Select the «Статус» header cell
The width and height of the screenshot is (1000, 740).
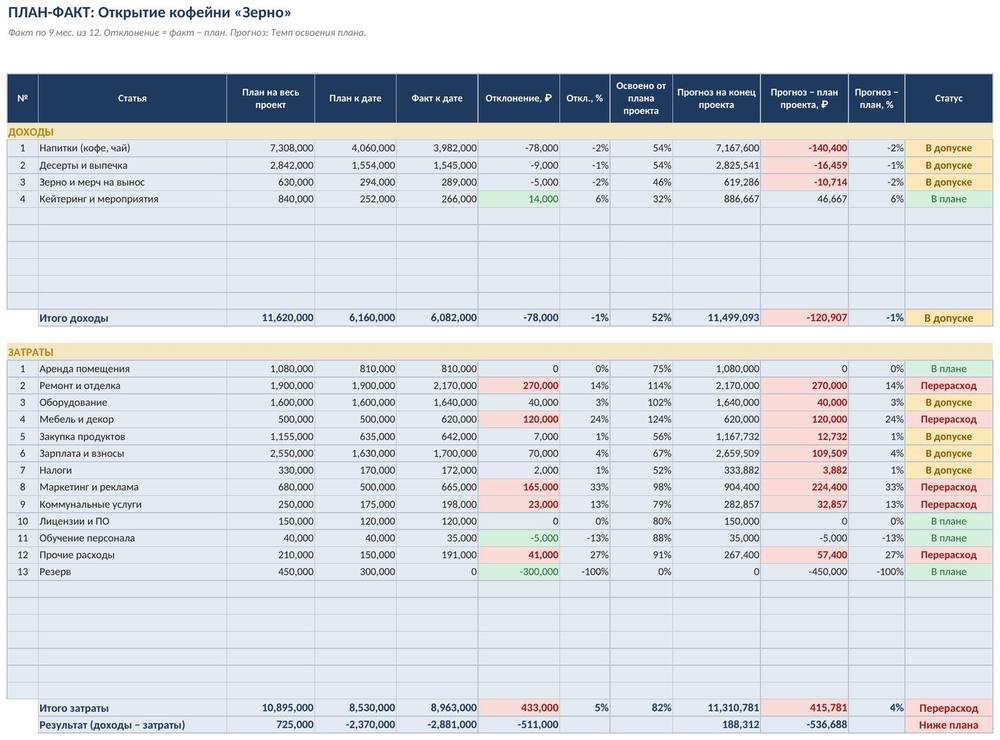[x=948, y=98]
